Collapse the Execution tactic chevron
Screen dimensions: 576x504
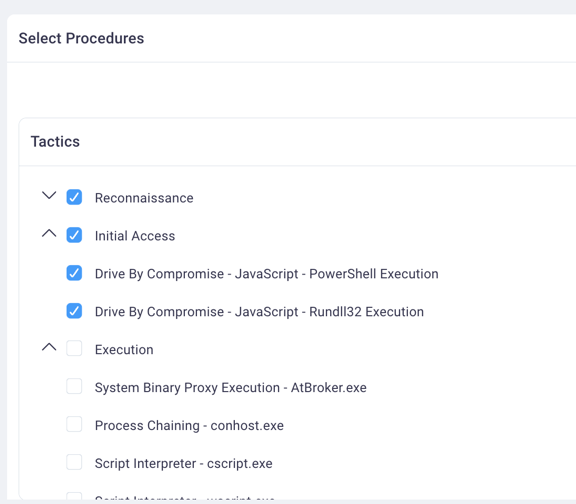49,347
